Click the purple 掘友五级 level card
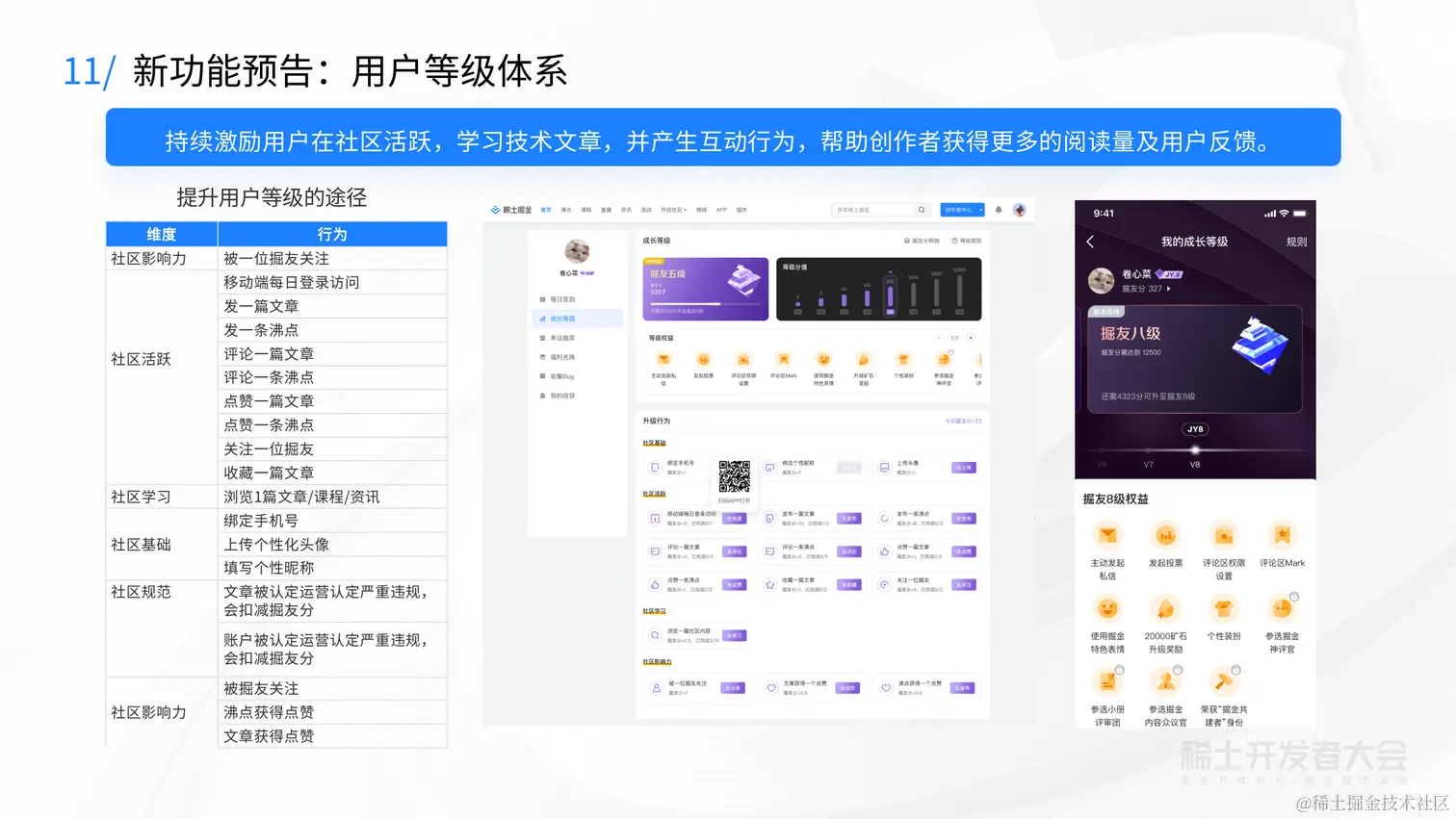 tap(706, 289)
